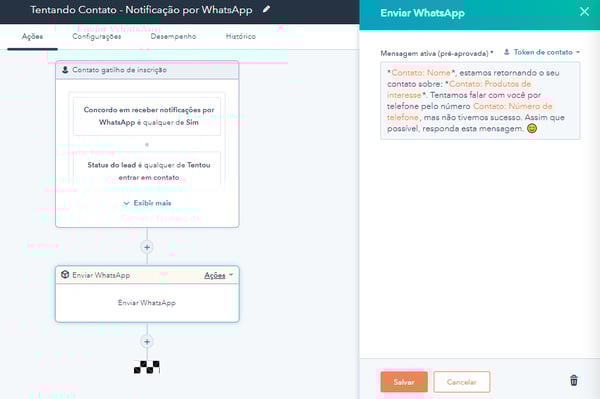
Task: Delete action using the trash icon
Action: [574, 380]
